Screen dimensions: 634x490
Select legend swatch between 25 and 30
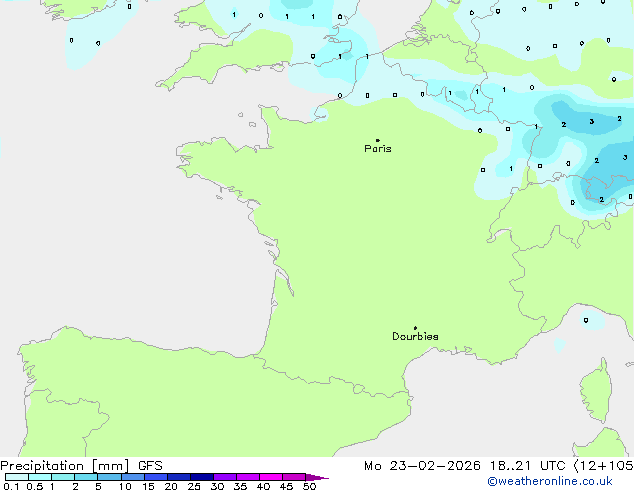(x=201, y=477)
